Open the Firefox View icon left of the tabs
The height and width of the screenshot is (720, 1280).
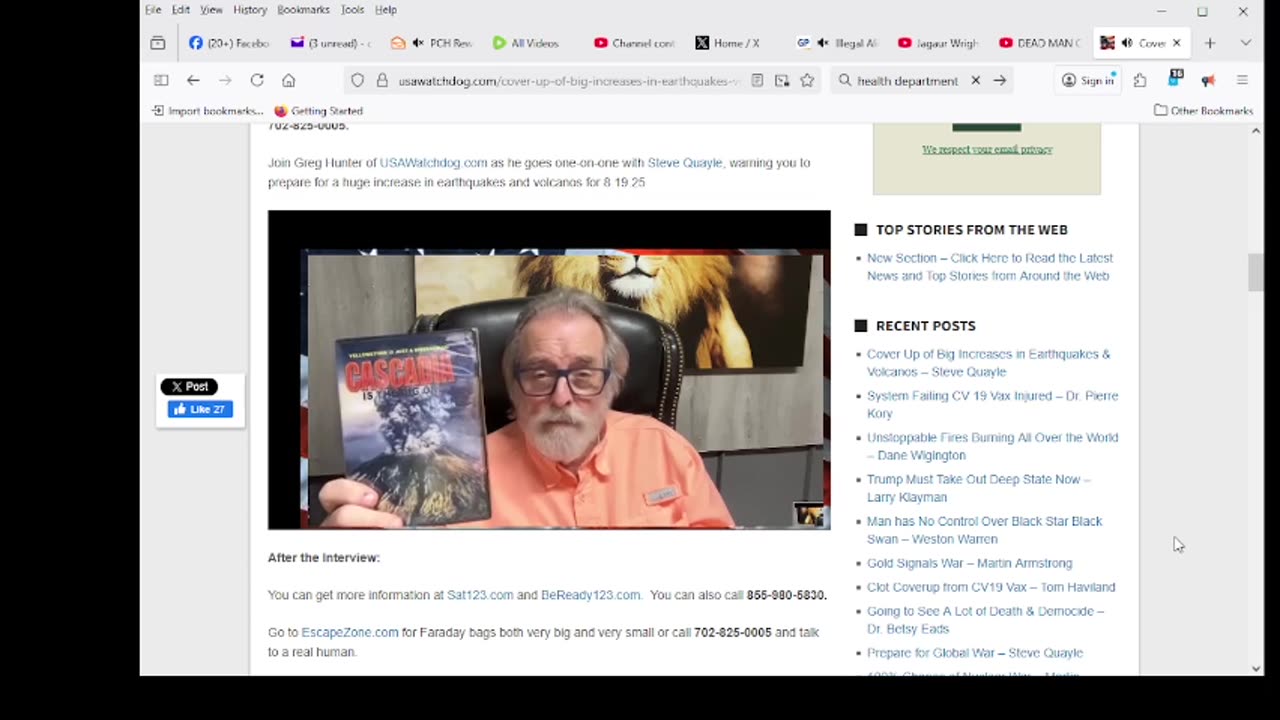[158, 43]
